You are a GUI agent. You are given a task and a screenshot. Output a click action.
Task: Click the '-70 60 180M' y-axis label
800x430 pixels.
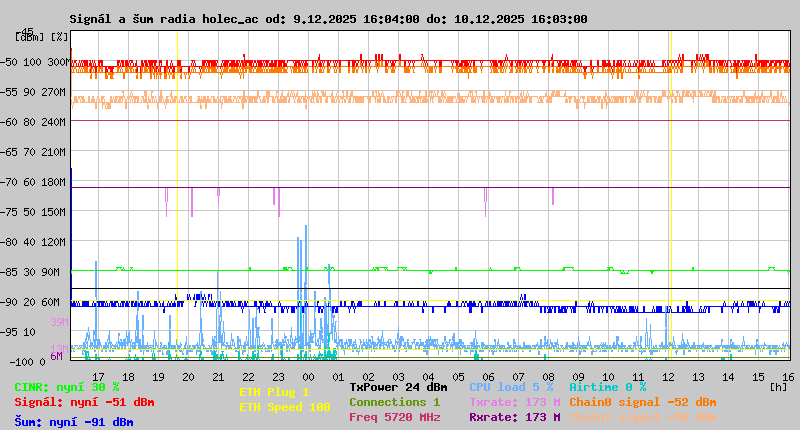pos(35,182)
